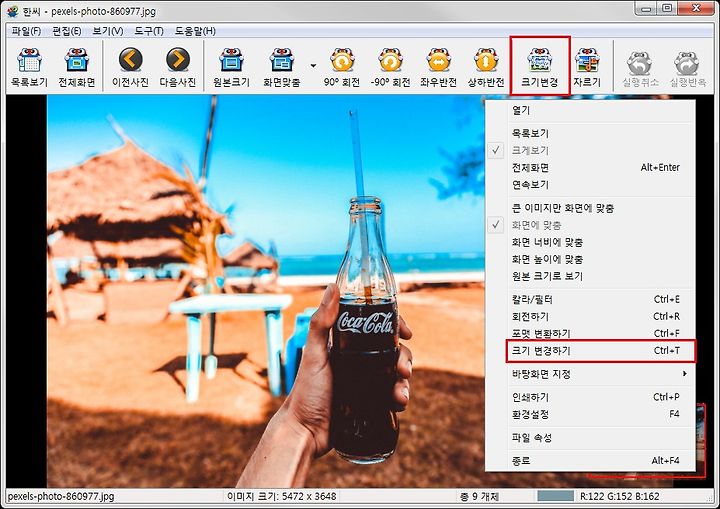Choose 열기 in the context menu
The image size is (720, 509).
(x=590, y=110)
